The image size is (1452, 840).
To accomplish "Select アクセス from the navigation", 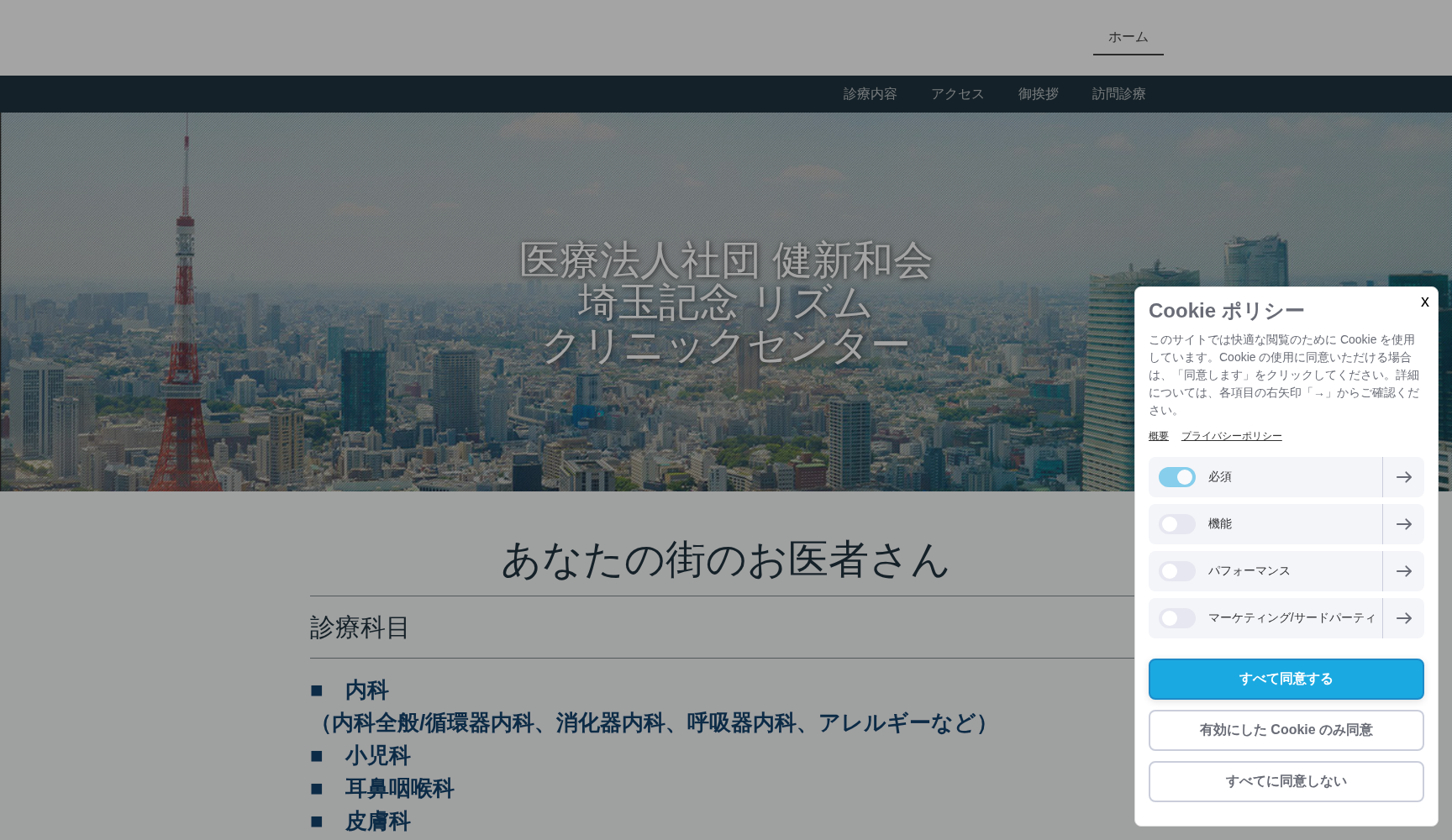I will tap(957, 94).
